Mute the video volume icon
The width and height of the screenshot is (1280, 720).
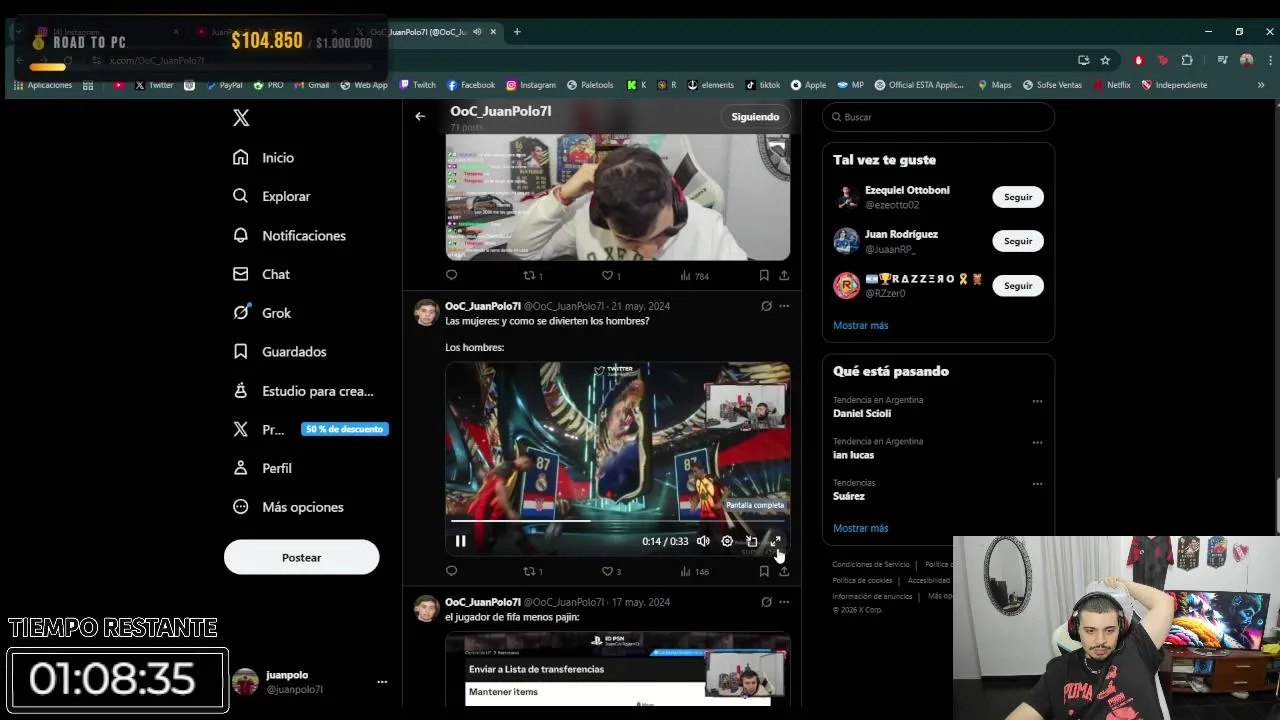click(x=703, y=541)
